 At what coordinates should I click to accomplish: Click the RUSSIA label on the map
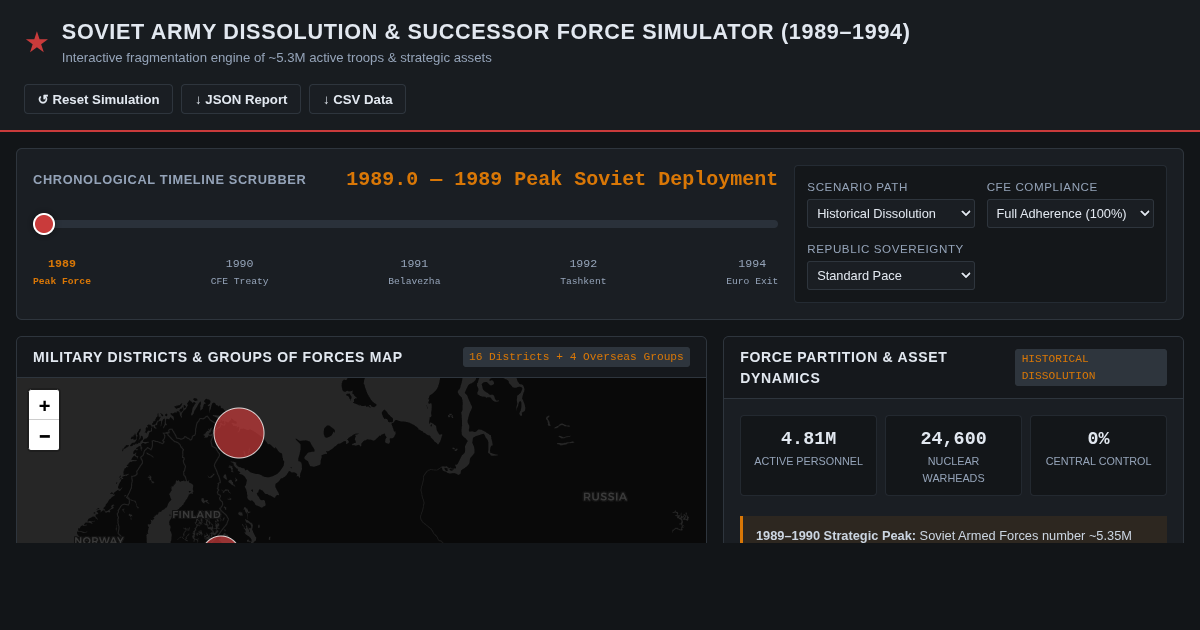pyautogui.click(x=605, y=497)
